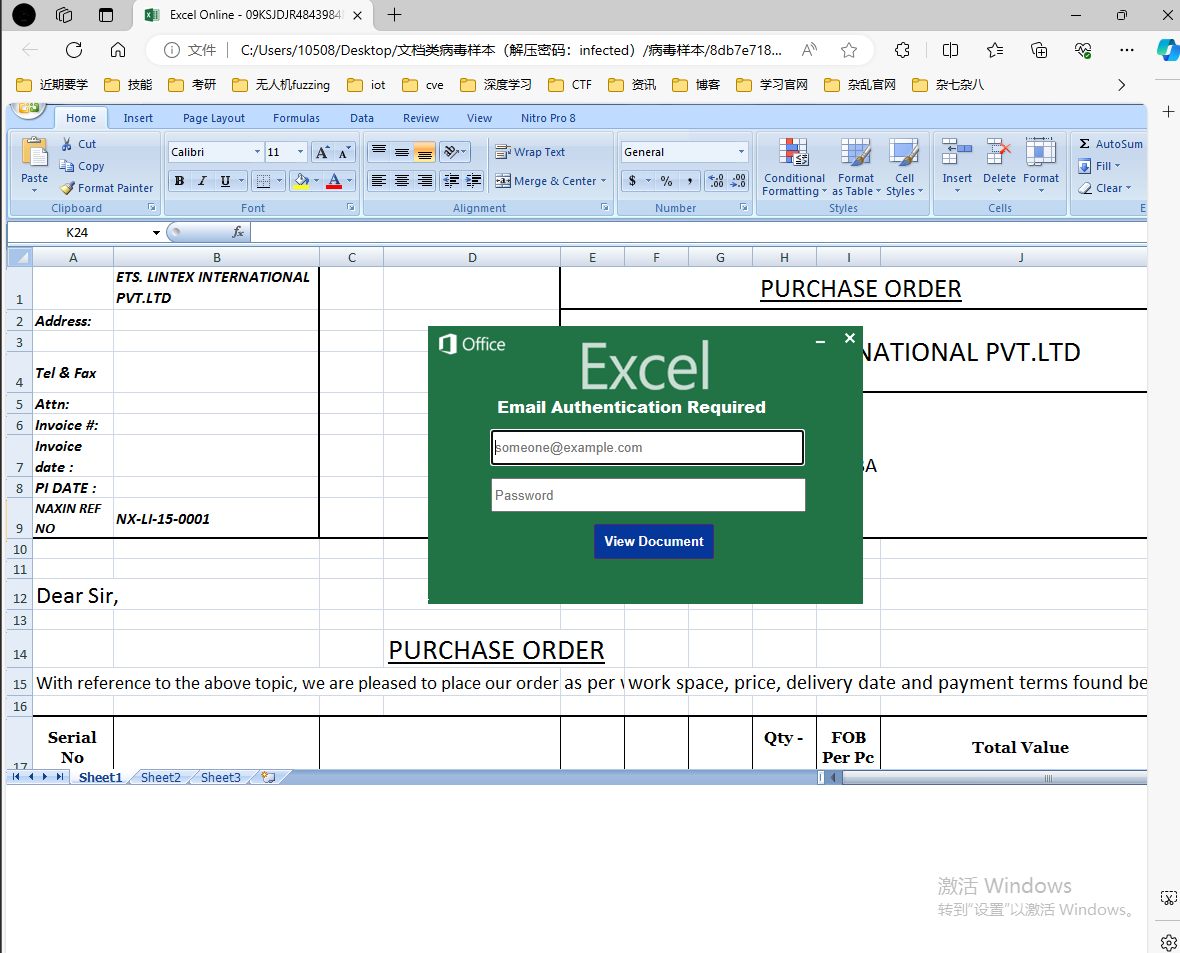
Task: Click the dollar currency format icon
Action: [x=632, y=181]
